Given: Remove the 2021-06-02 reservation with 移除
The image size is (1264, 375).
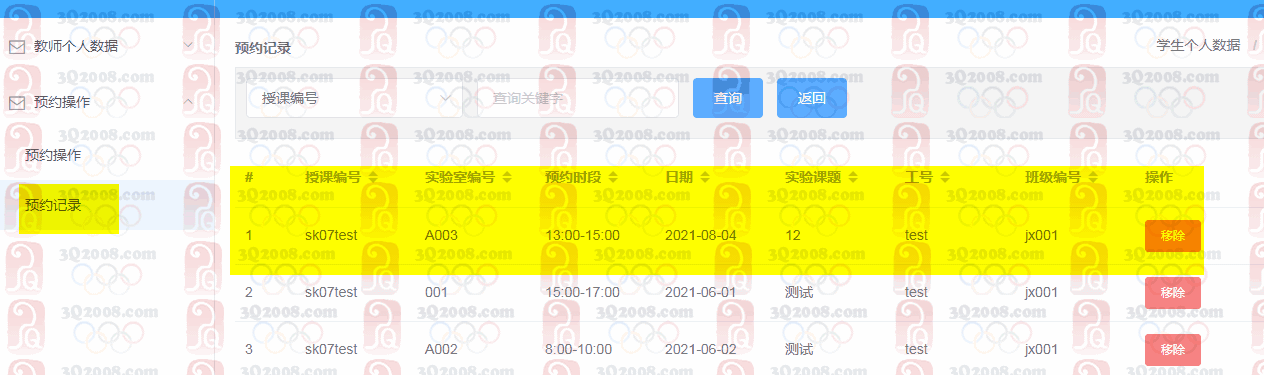Looking at the screenshot, I should point(1173,350).
